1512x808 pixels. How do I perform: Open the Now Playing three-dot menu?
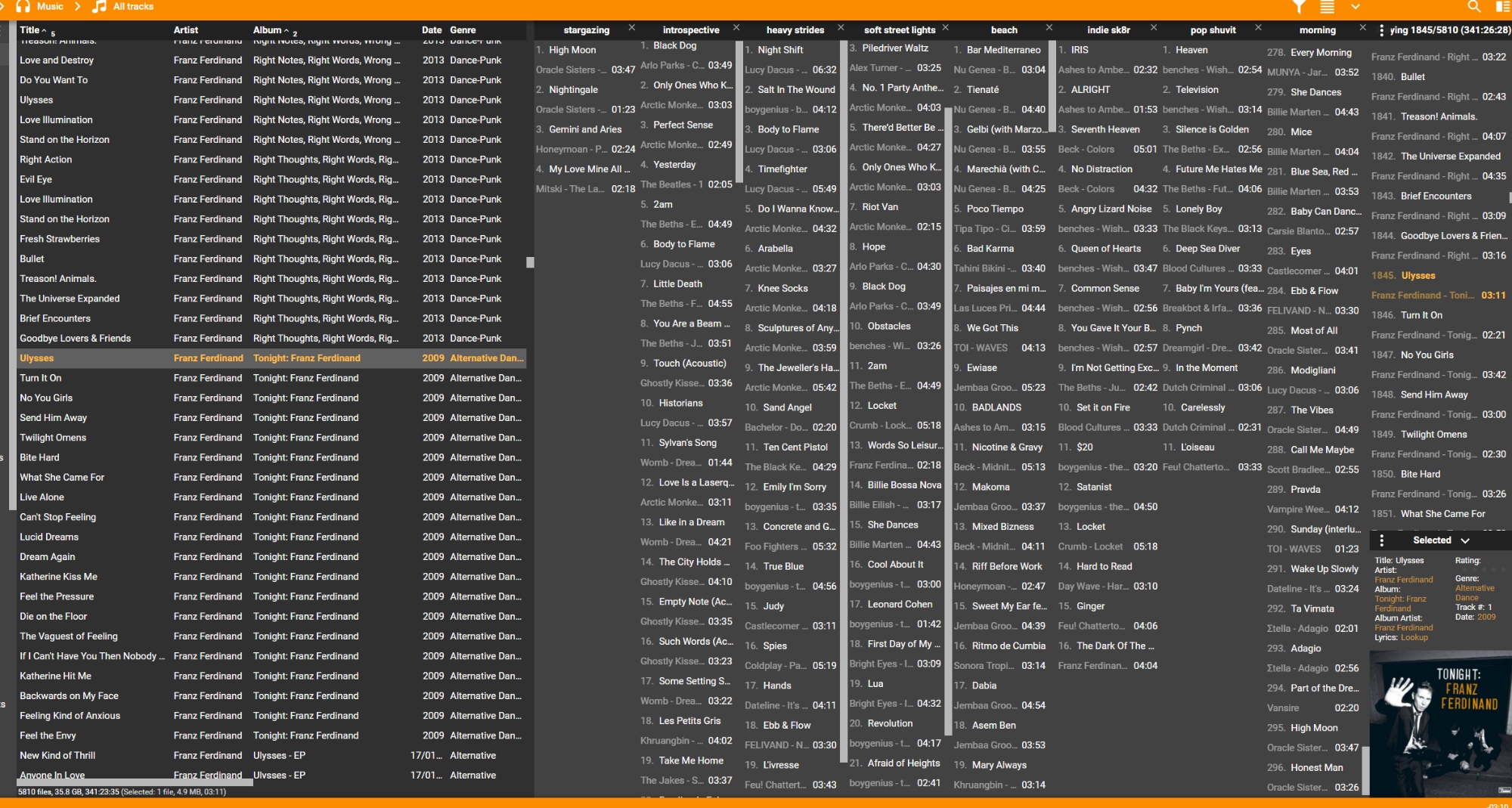[1381, 30]
